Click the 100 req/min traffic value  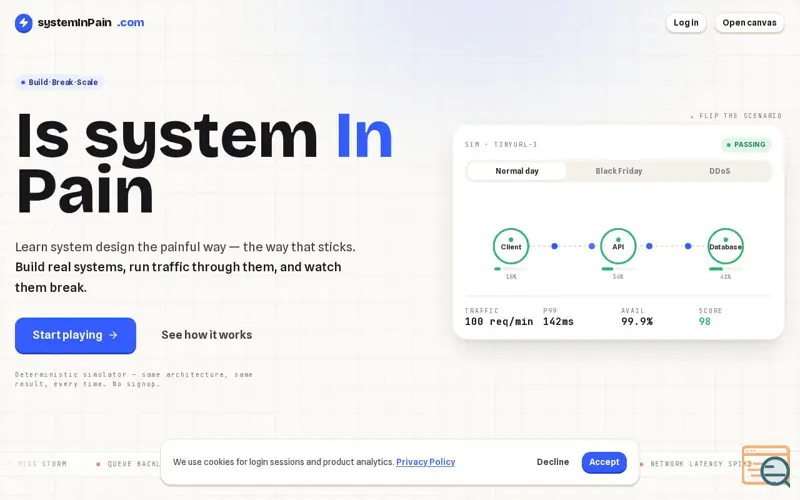[498, 321]
